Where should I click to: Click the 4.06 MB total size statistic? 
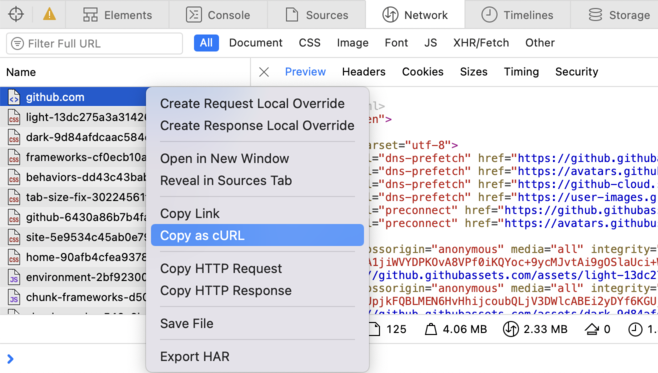click(456, 329)
